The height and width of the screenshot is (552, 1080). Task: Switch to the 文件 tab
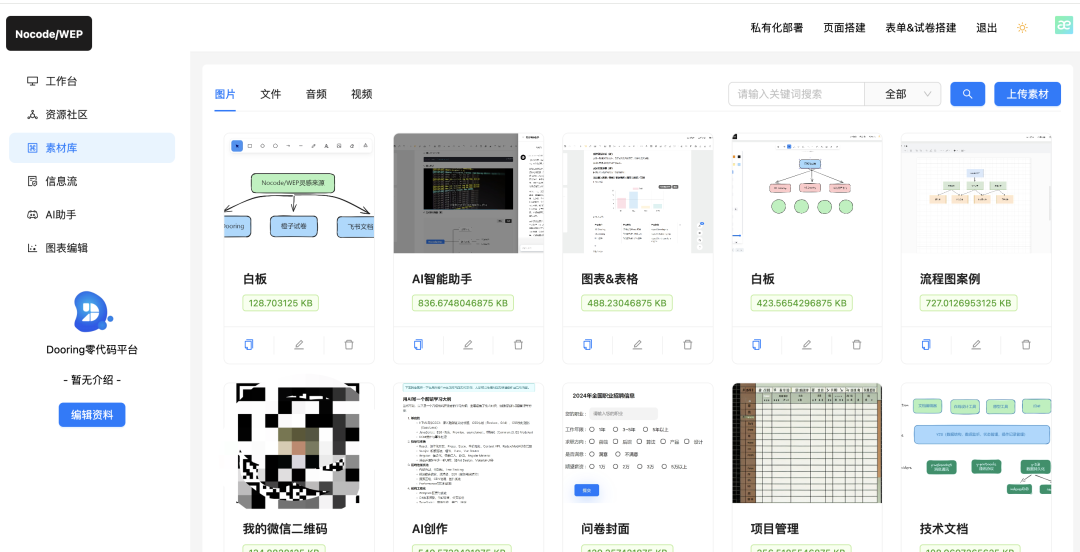(x=271, y=94)
